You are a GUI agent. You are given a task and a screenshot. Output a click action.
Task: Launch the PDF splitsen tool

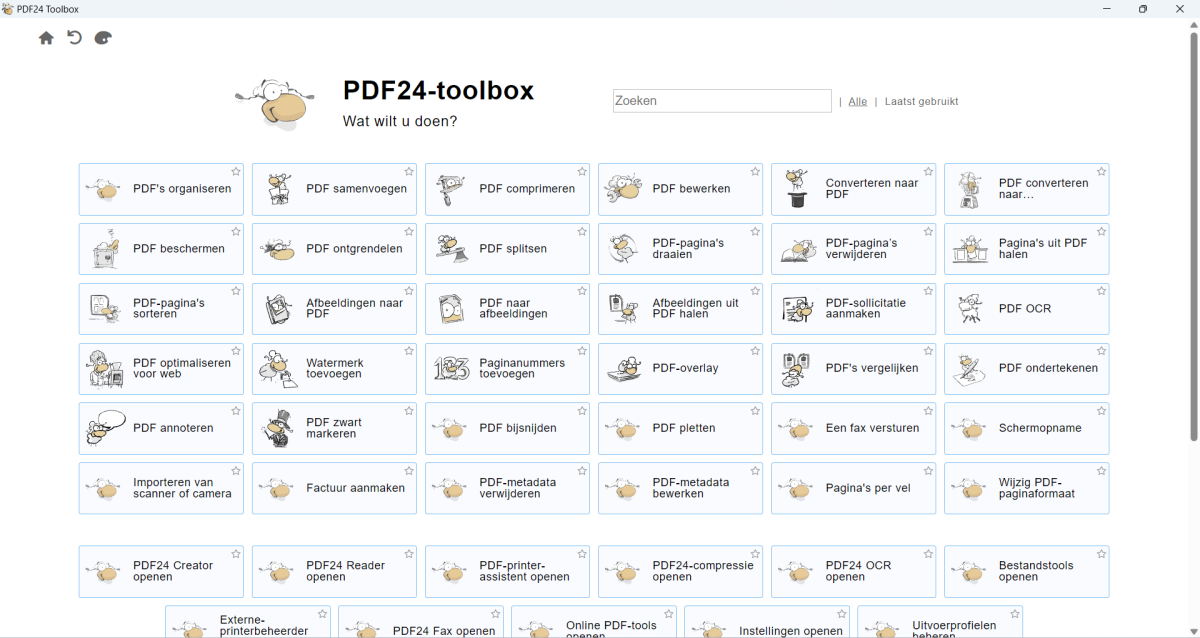coord(507,249)
